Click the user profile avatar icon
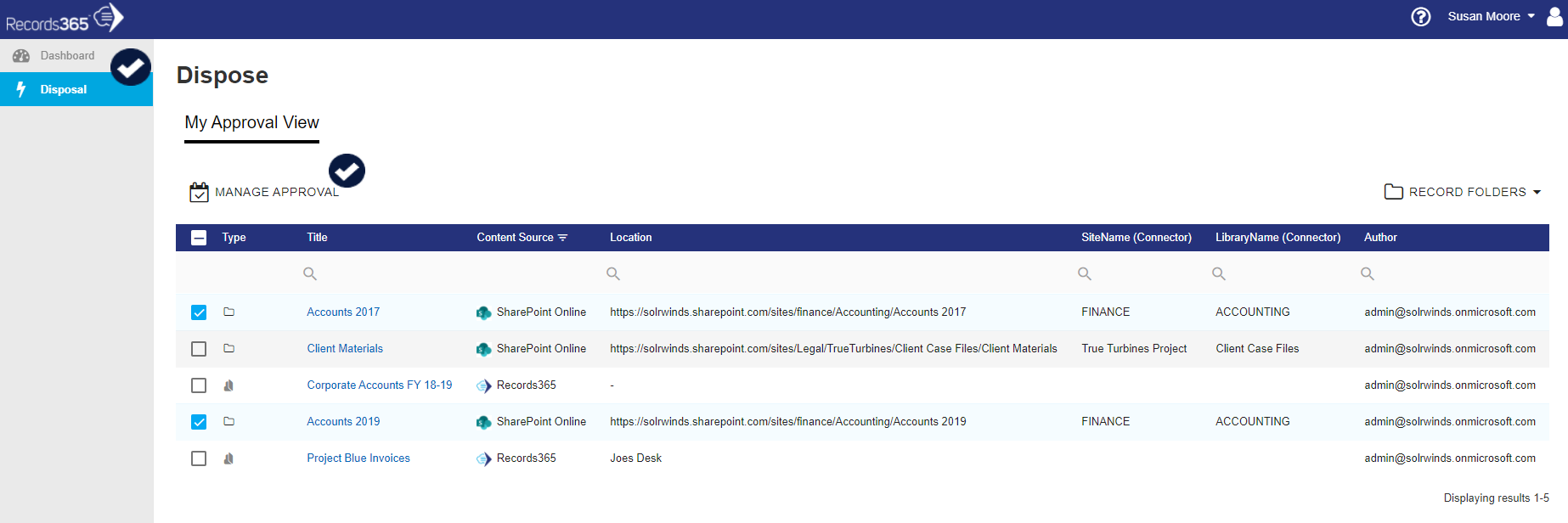 (x=1554, y=17)
